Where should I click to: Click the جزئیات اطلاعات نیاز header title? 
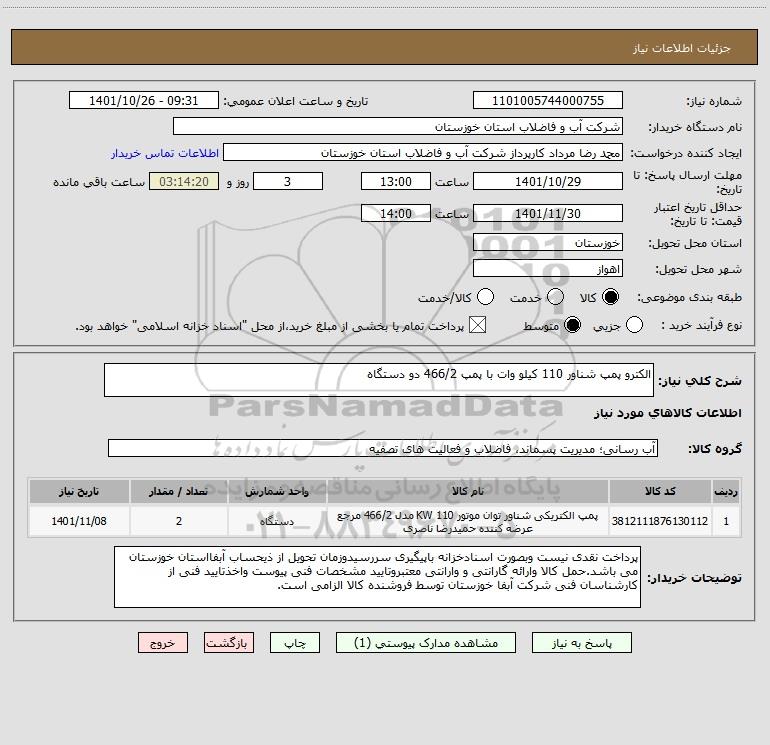tap(682, 48)
